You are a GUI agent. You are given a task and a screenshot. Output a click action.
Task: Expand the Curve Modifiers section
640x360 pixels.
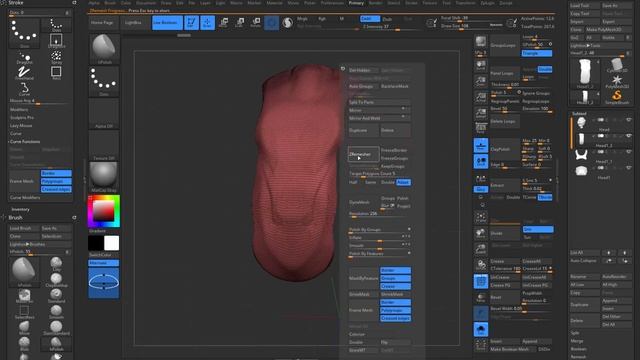pos(25,198)
